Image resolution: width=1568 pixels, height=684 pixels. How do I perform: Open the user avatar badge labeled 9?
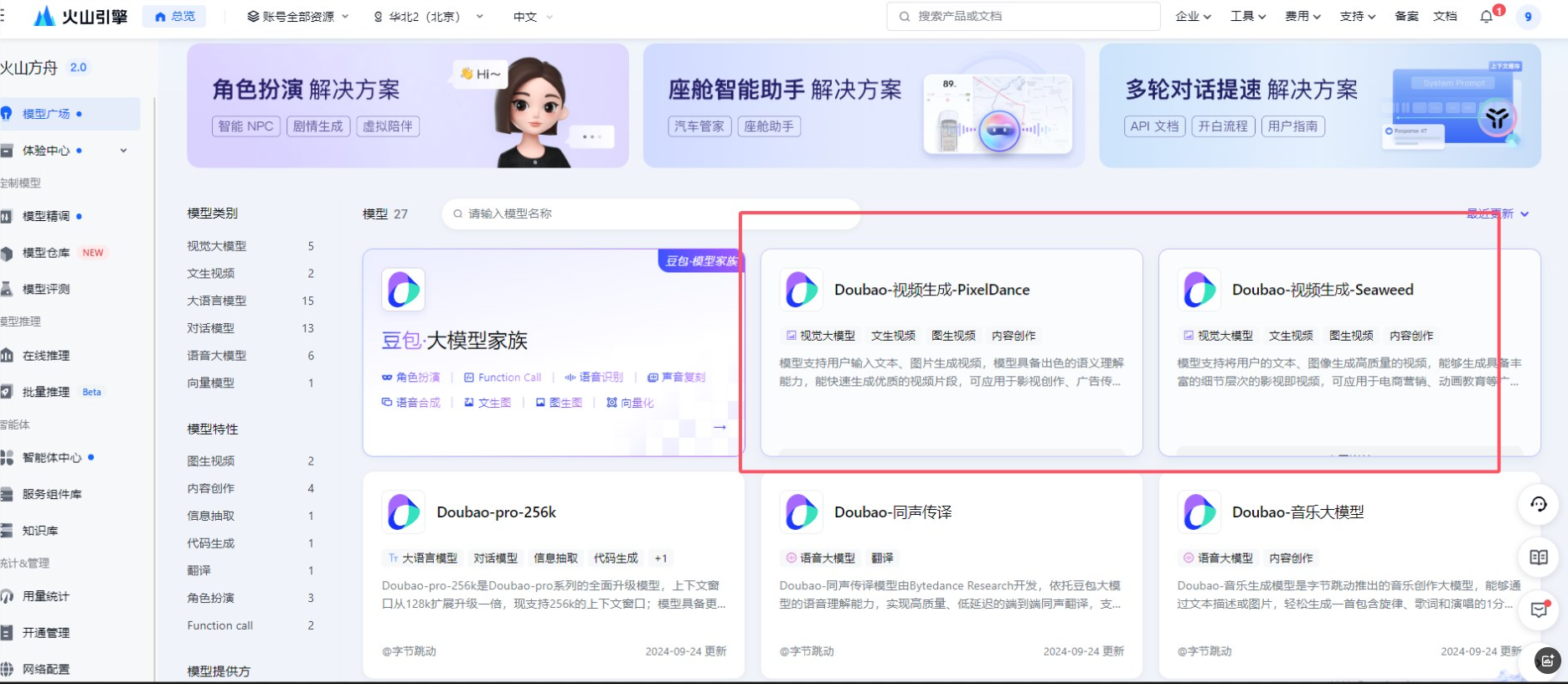coord(1529,17)
